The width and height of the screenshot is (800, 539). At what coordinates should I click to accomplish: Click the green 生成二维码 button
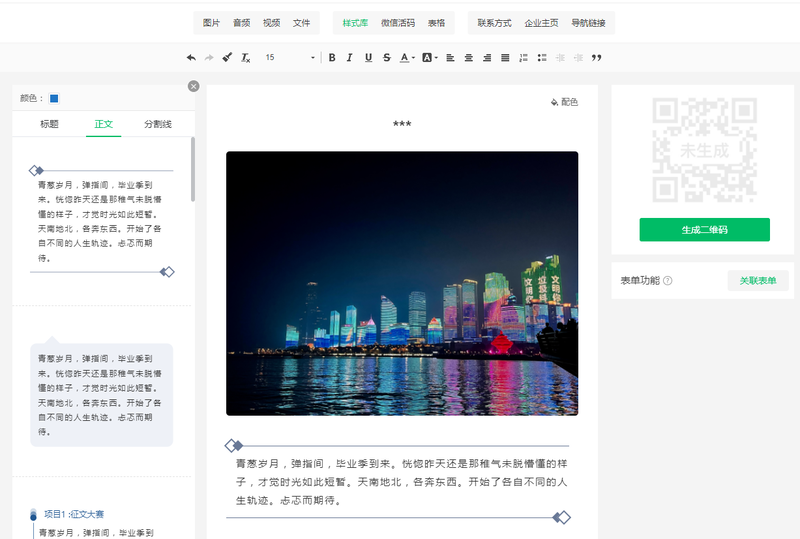pos(704,230)
